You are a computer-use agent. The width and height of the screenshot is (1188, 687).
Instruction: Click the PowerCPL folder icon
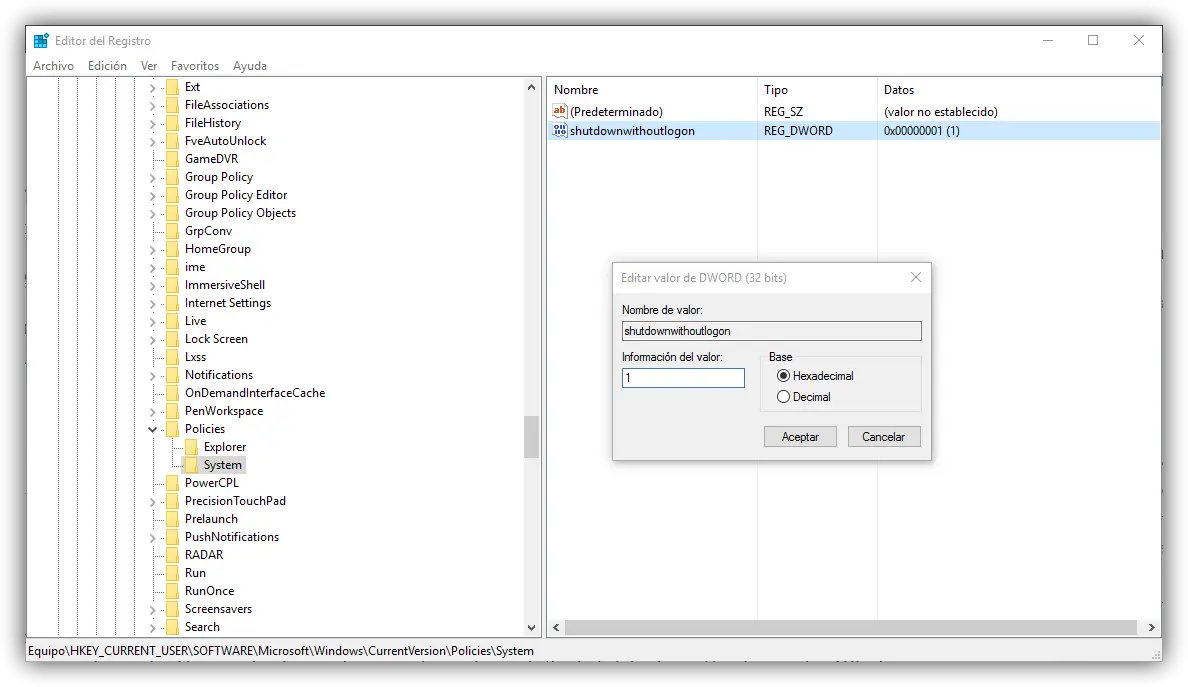173,483
